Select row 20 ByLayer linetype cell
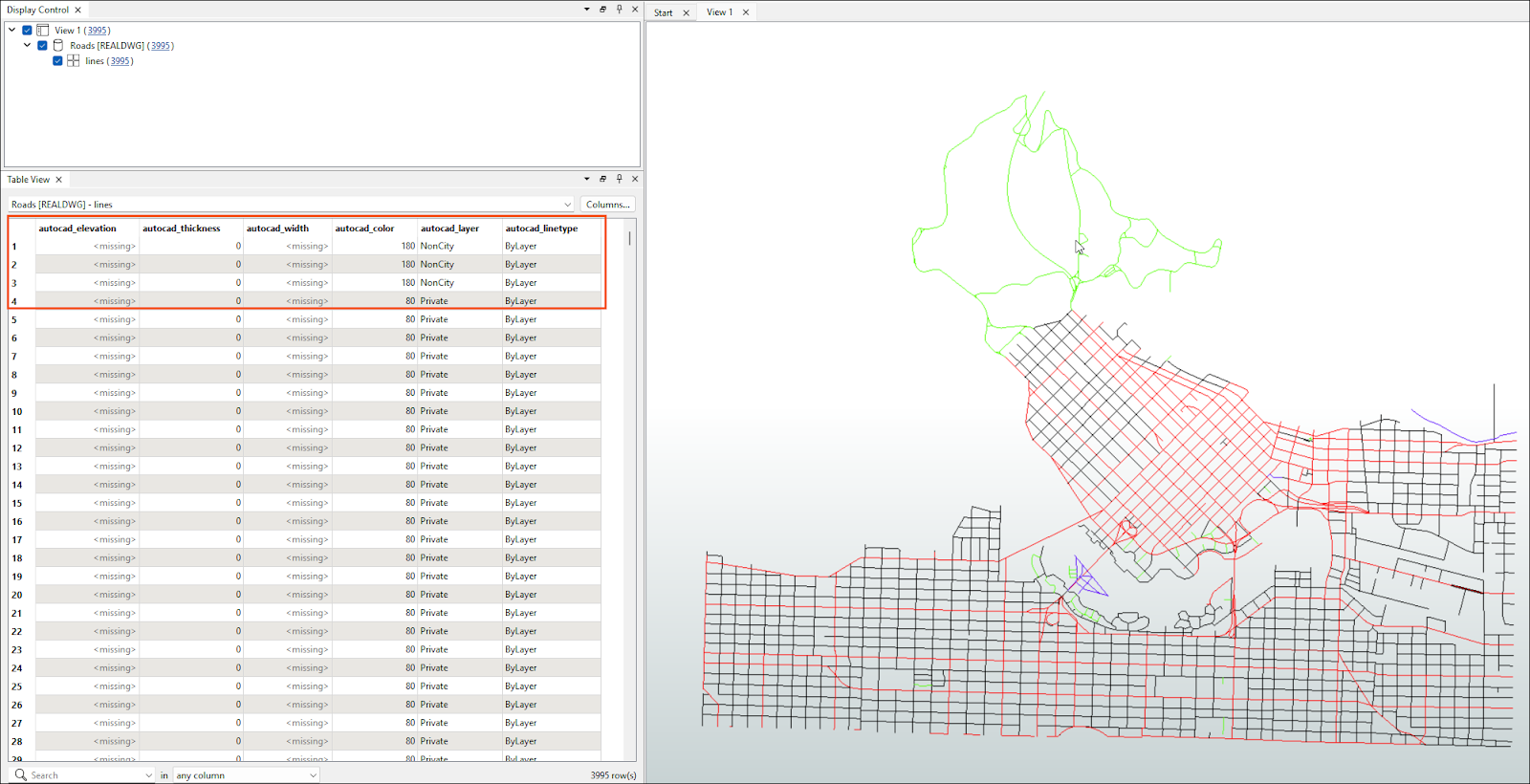 click(552, 595)
